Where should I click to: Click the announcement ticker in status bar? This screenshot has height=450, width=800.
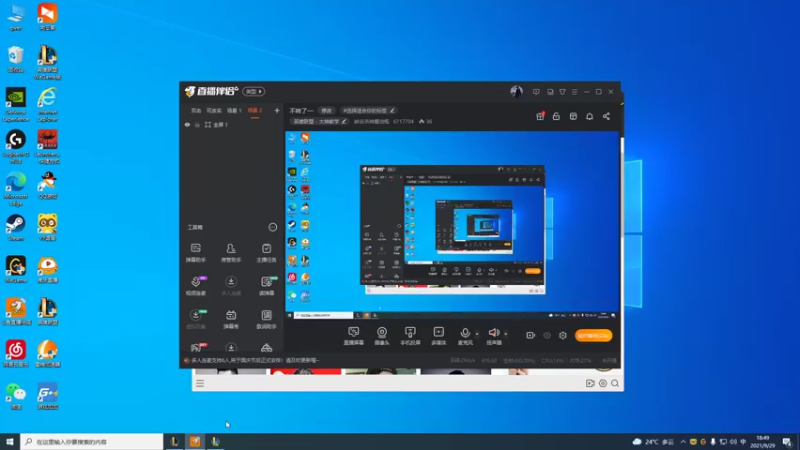coord(252,360)
